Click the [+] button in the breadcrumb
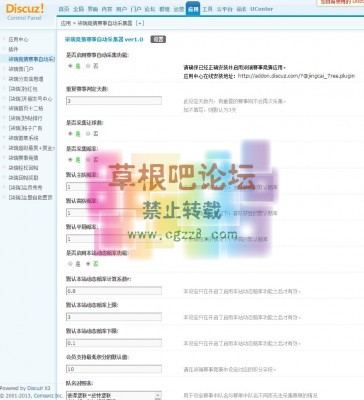 click(x=140, y=23)
